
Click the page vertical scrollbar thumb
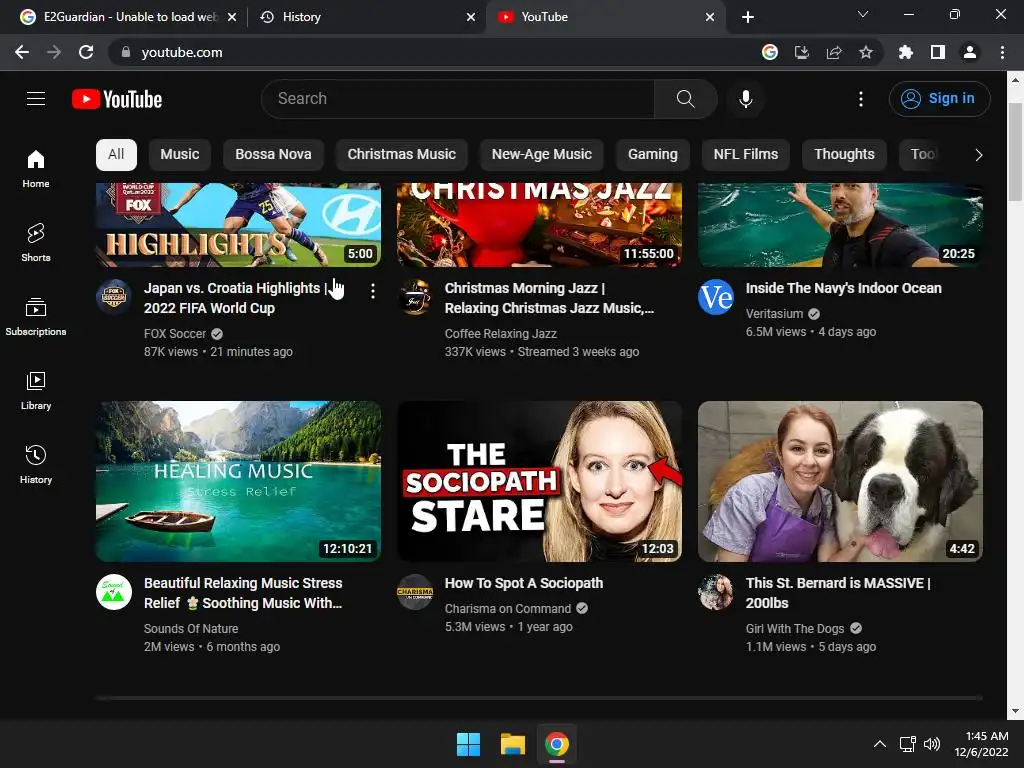1015,152
